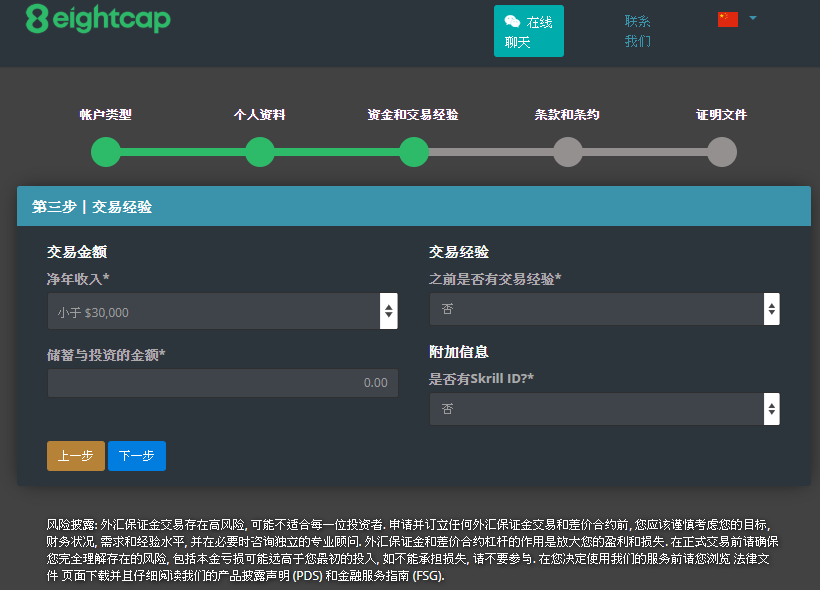Click the 上一步 previous button

(75, 456)
